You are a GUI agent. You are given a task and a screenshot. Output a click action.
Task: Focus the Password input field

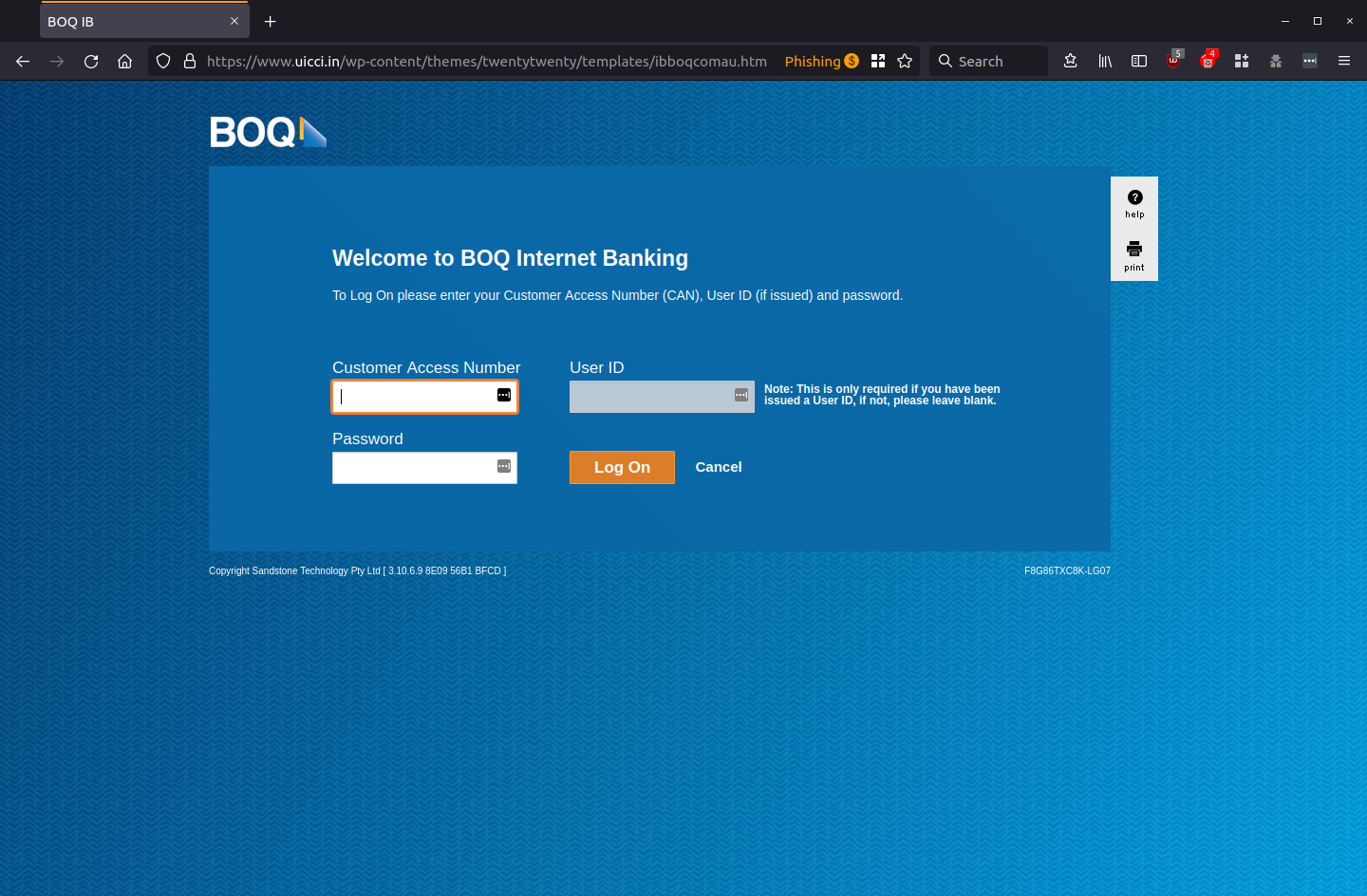coord(424,468)
